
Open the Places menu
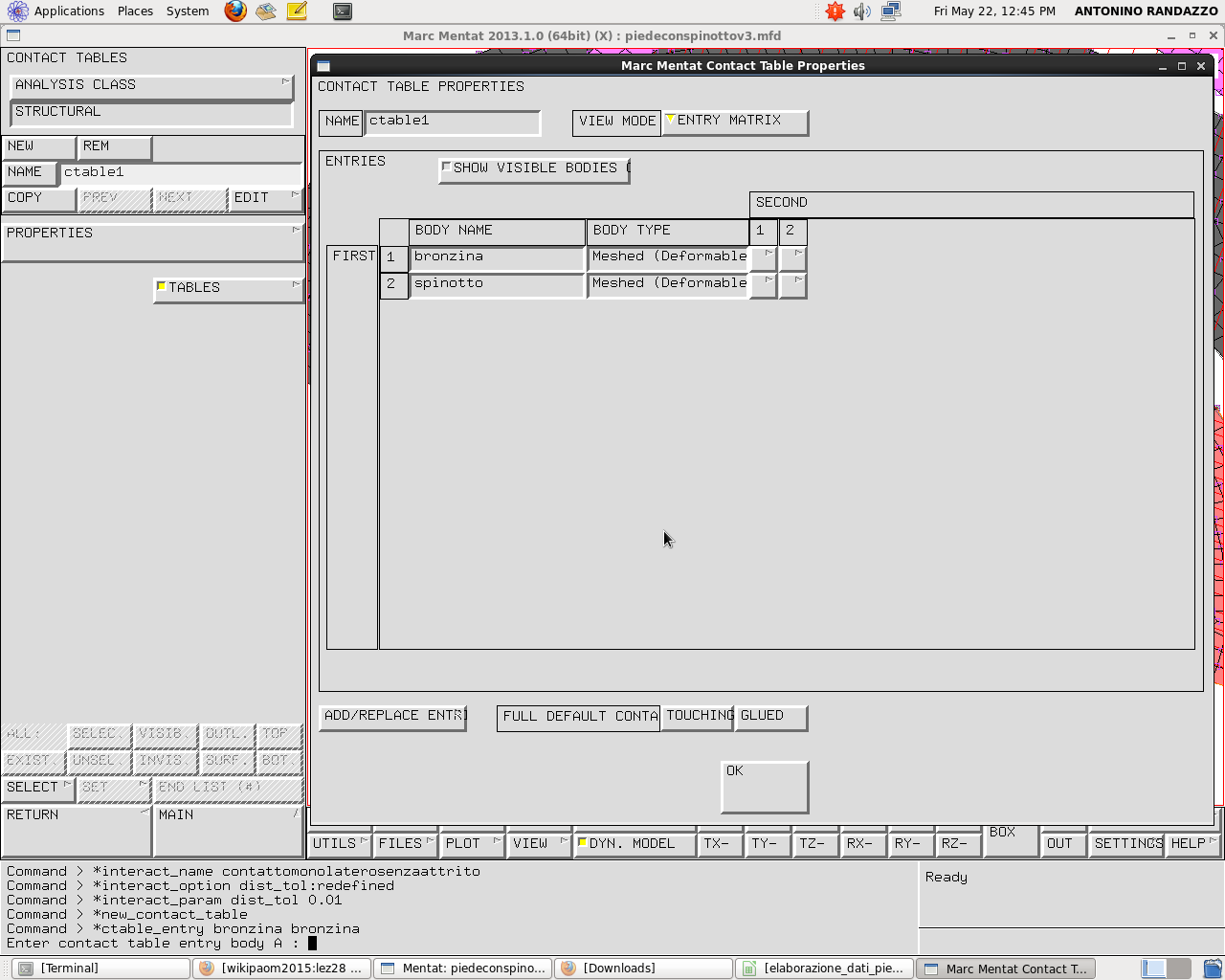[135, 11]
